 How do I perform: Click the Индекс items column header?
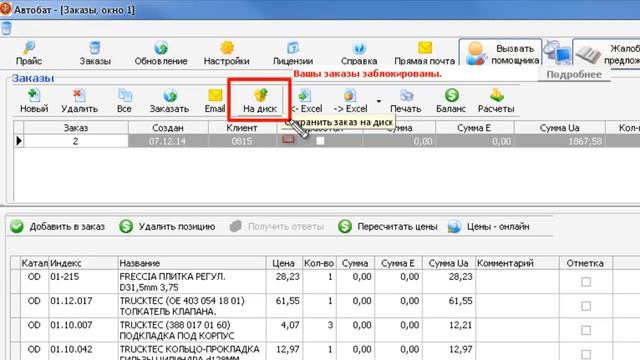[x=83, y=263]
